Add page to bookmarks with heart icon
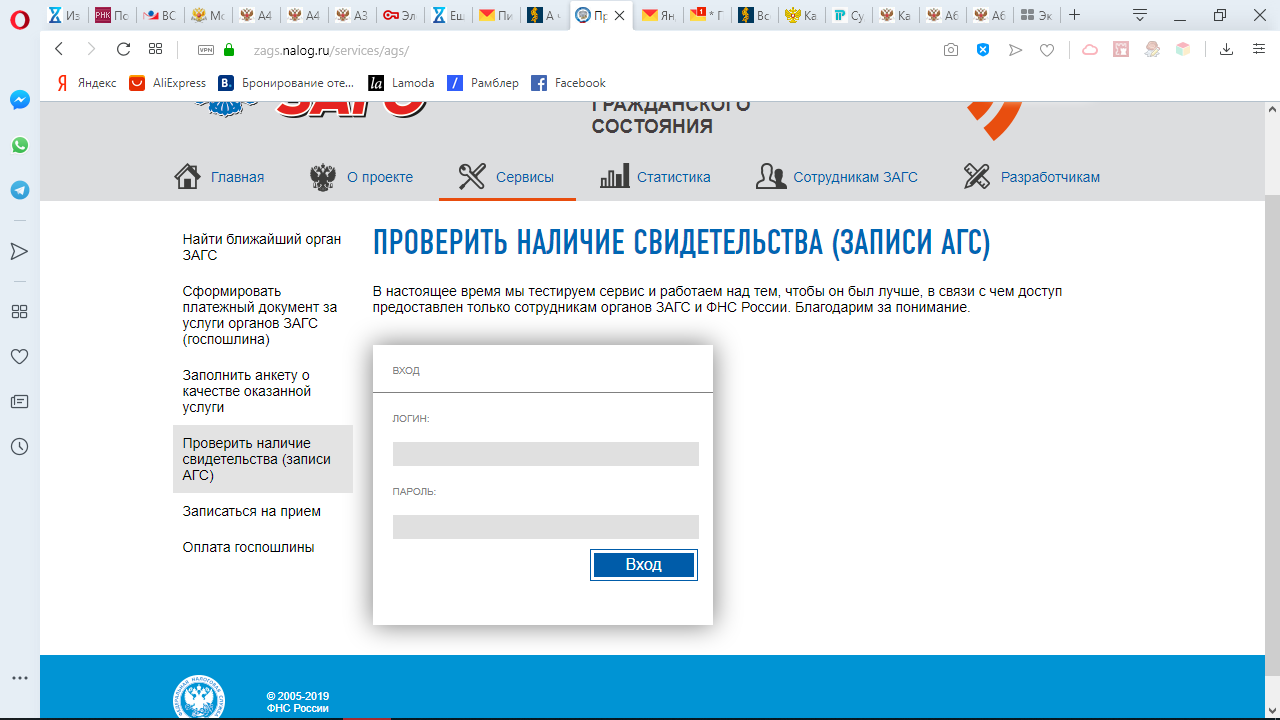Image resolution: width=1280 pixels, height=720 pixels. coord(1047,50)
